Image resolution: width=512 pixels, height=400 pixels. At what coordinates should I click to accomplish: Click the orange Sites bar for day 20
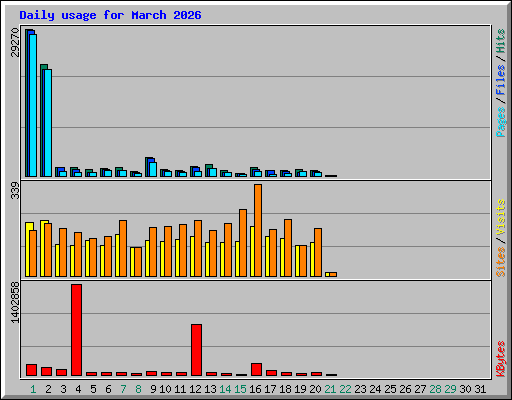point(318,252)
